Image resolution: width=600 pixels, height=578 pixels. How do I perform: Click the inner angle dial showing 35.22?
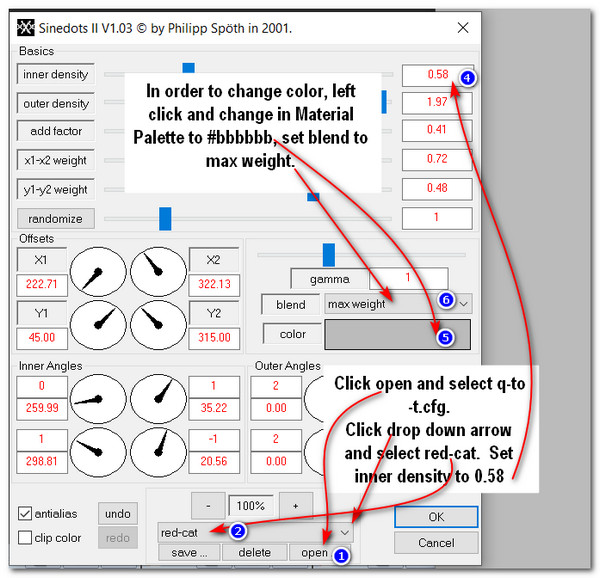(157, 399)
